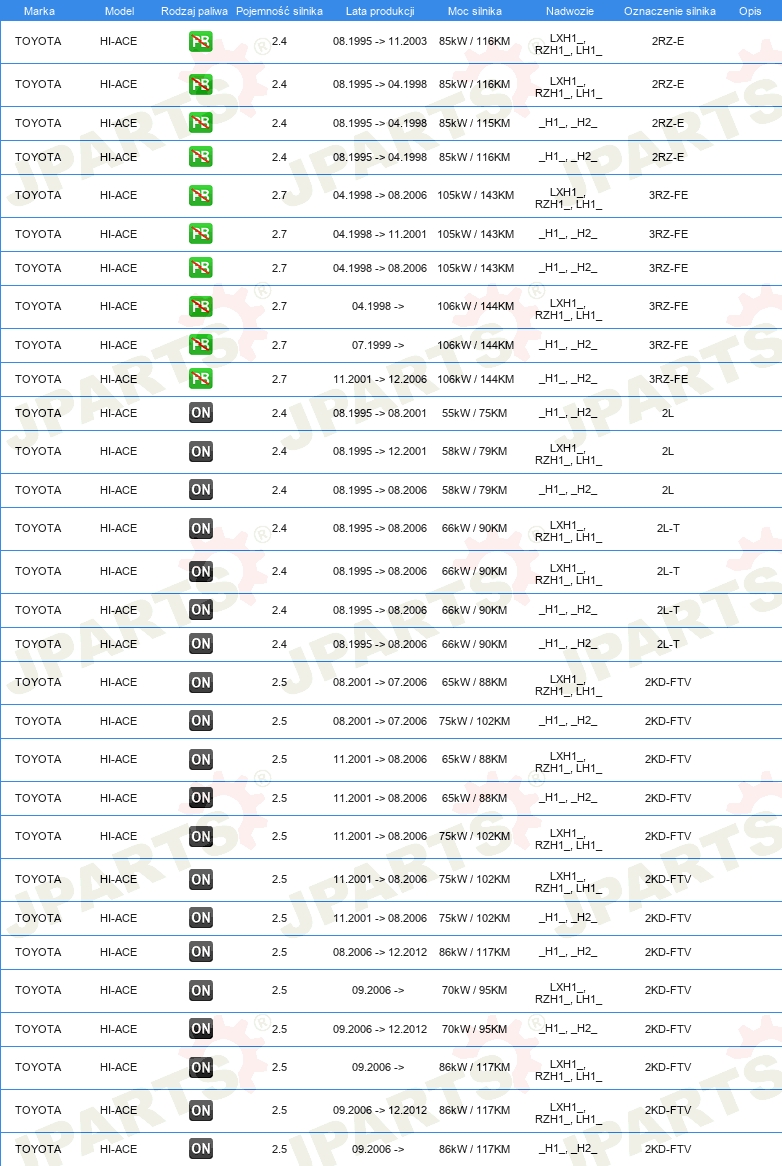Click 106kW / 144KM in 11.2001 -> 12.2006 row
The height and width of the screenshot is (1166, 782).
476,379
